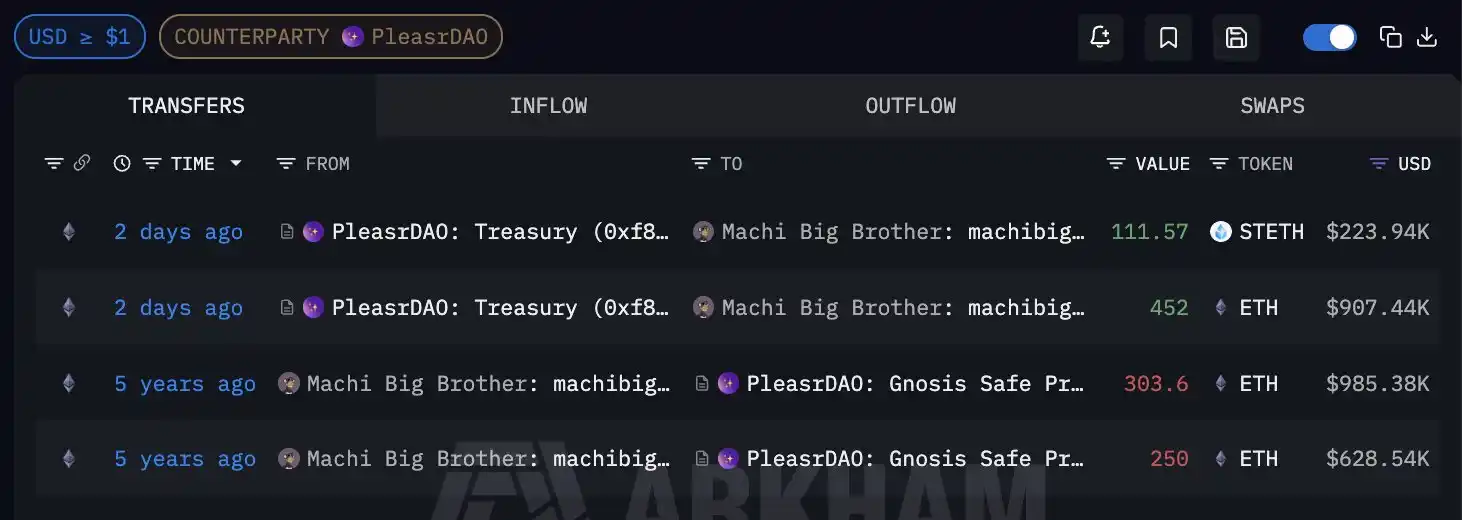Viewport: 1462px width, 520px height.
Task: Click the COUNTERPARTY PleasrDAO filter chip
Action: [x=331, y=37]
